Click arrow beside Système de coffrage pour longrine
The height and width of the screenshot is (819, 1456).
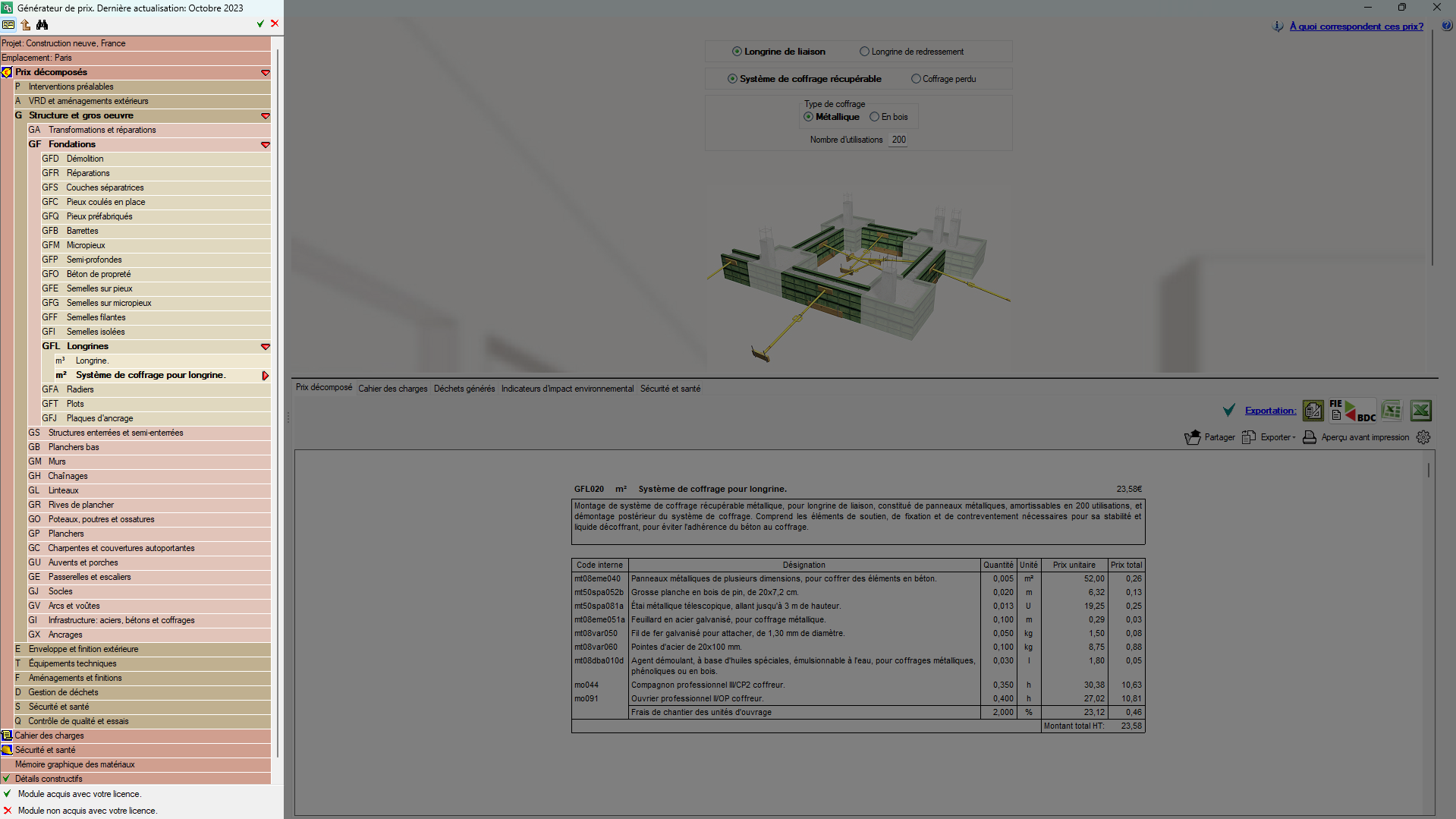(266, 376)
